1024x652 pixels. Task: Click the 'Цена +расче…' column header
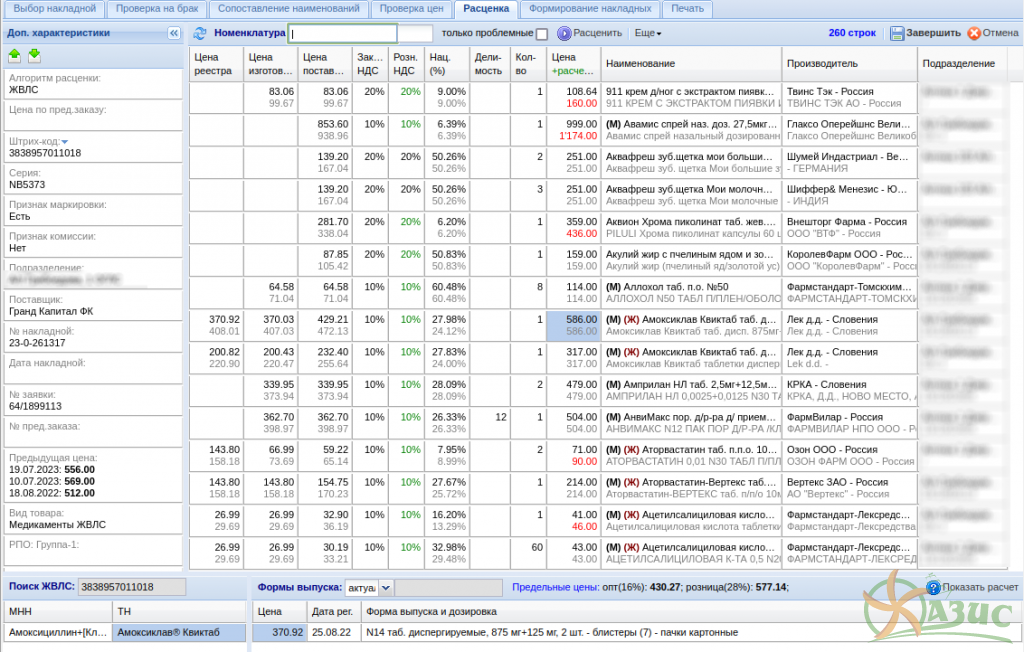[573, 63]
